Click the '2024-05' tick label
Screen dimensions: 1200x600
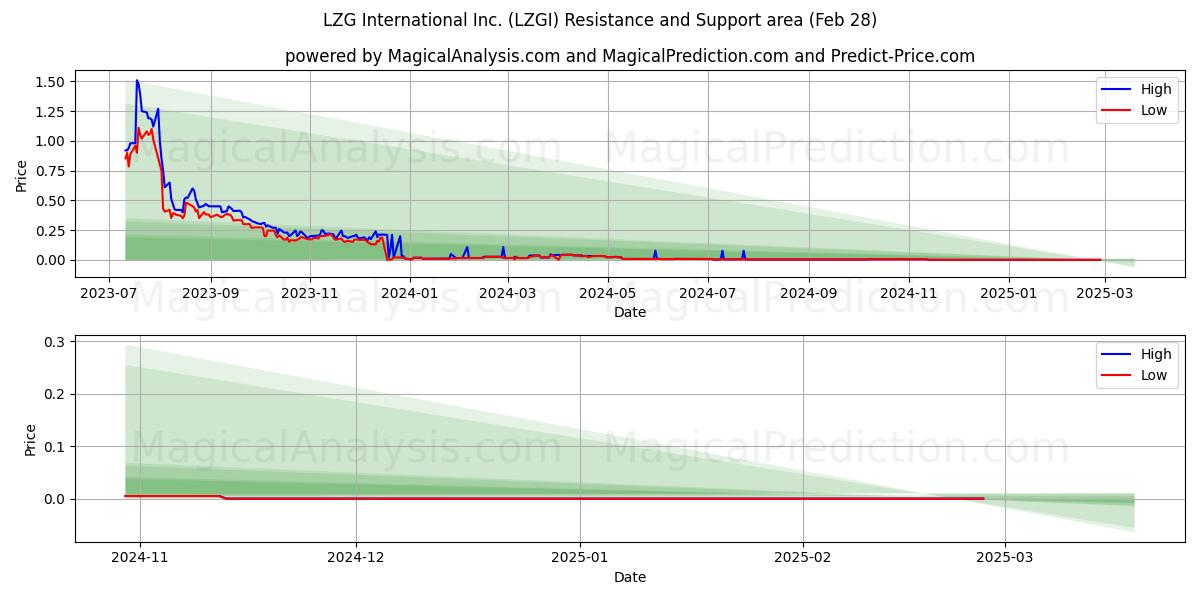point(607,294)
